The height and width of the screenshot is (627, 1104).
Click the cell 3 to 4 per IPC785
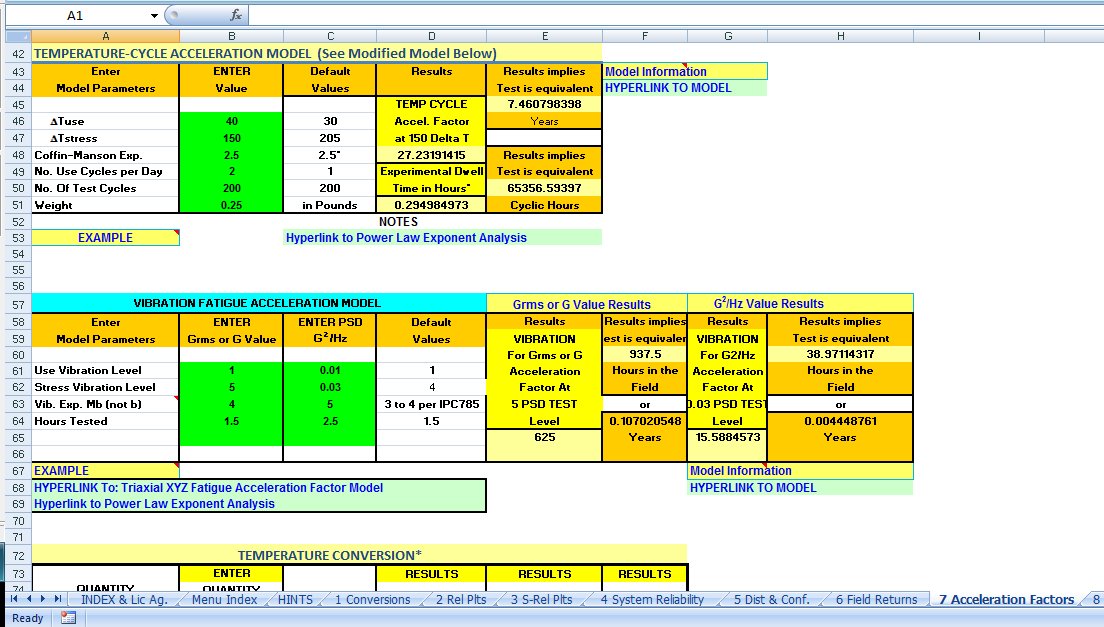(x=432, y=404)
